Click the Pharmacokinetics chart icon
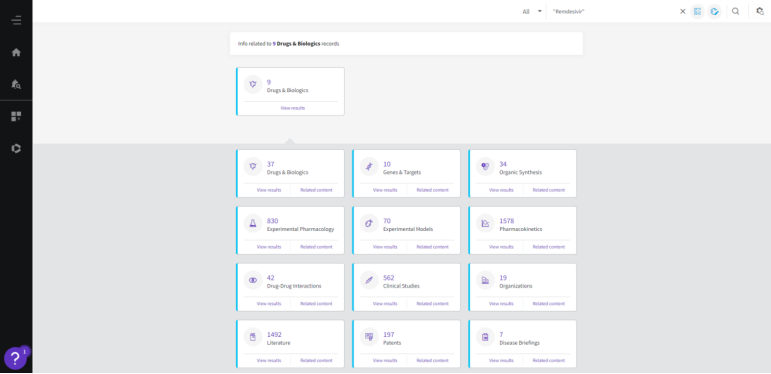 485,223
